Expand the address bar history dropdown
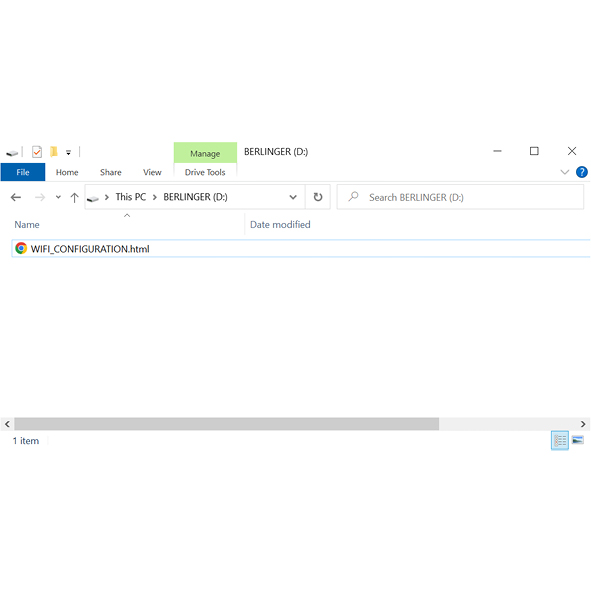The height and width of the screenshot is (591, 591). (x=293, y=197)
